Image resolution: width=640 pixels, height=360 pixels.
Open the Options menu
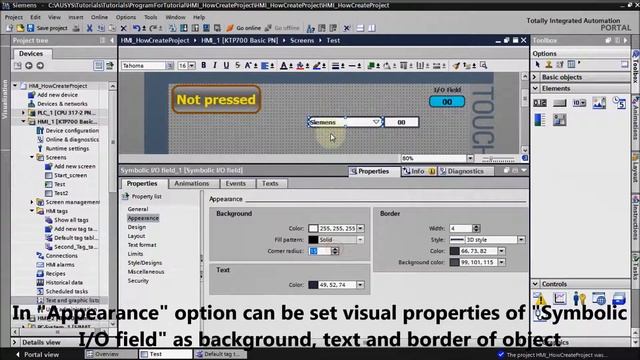pos(126,17)
